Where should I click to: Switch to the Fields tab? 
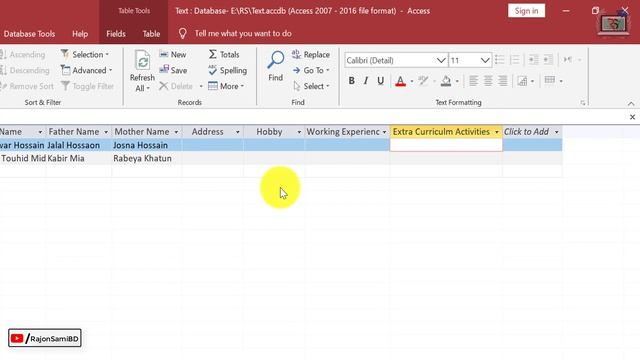[116, 34]
